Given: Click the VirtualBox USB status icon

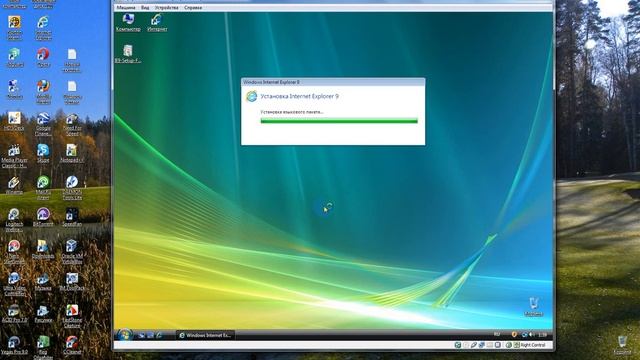Looking at the screenshot, I should click(x=473, y=345).
